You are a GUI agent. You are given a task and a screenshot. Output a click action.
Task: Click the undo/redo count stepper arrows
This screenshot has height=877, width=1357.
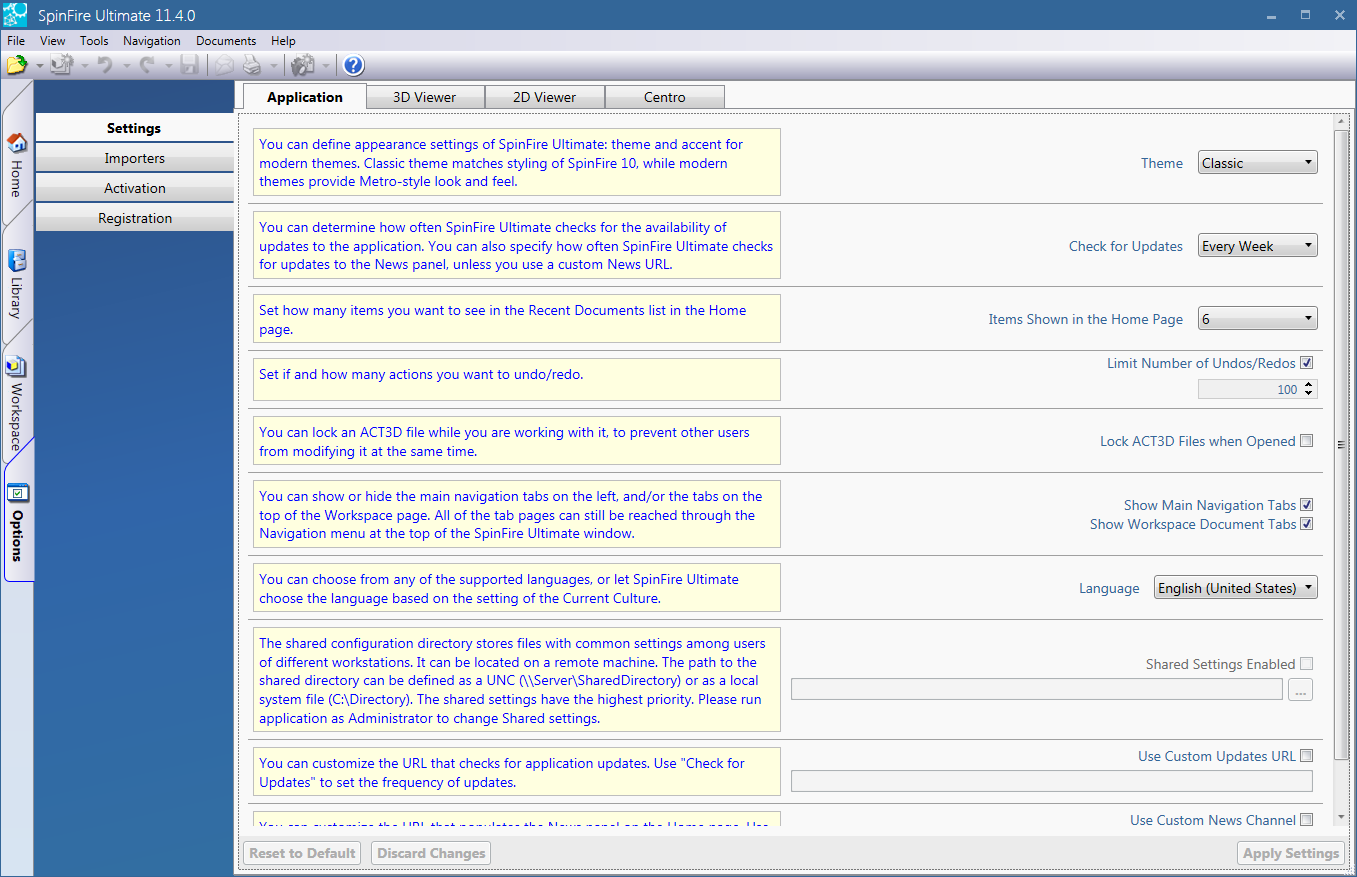pyautogui.click(x=1310, y=389)
